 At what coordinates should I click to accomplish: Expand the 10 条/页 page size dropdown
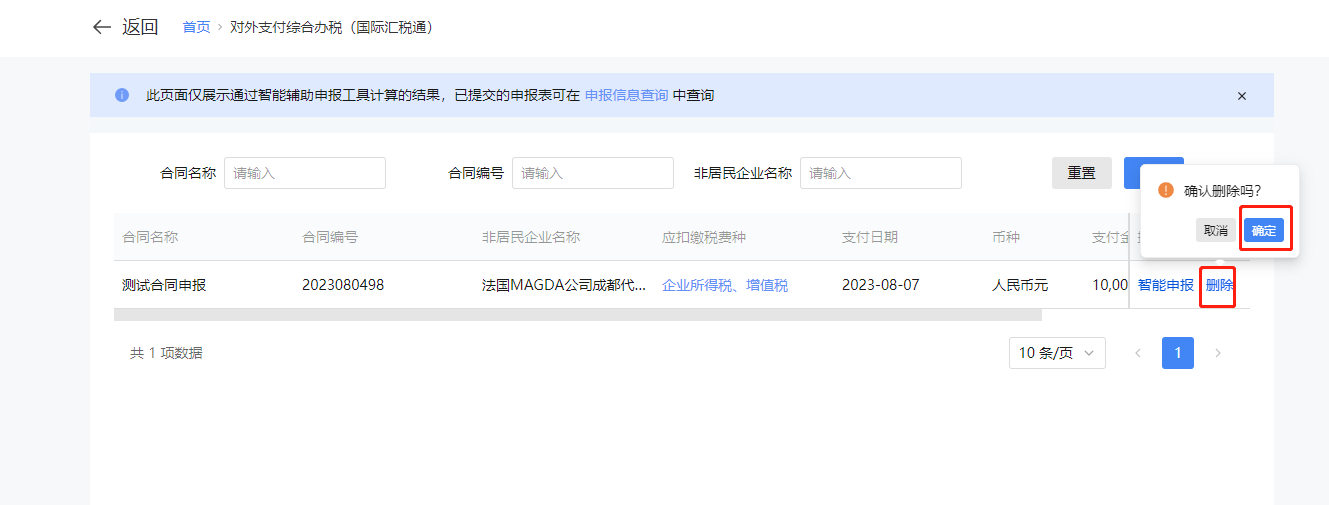[x=1057, y=353]
